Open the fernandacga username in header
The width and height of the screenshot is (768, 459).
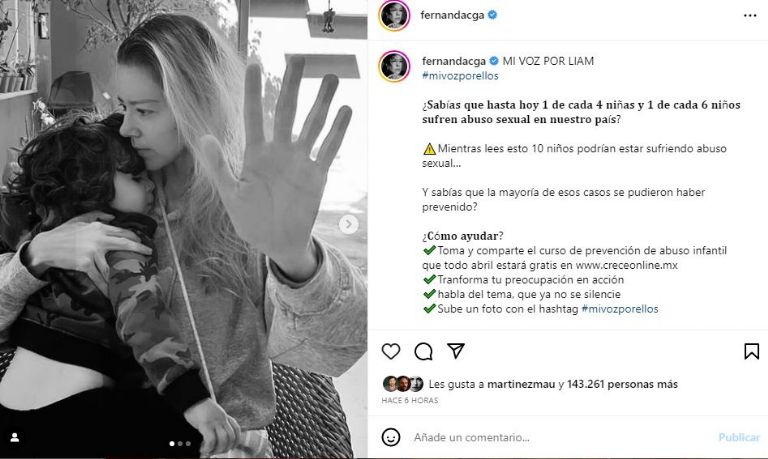click(x=452, y=15)
